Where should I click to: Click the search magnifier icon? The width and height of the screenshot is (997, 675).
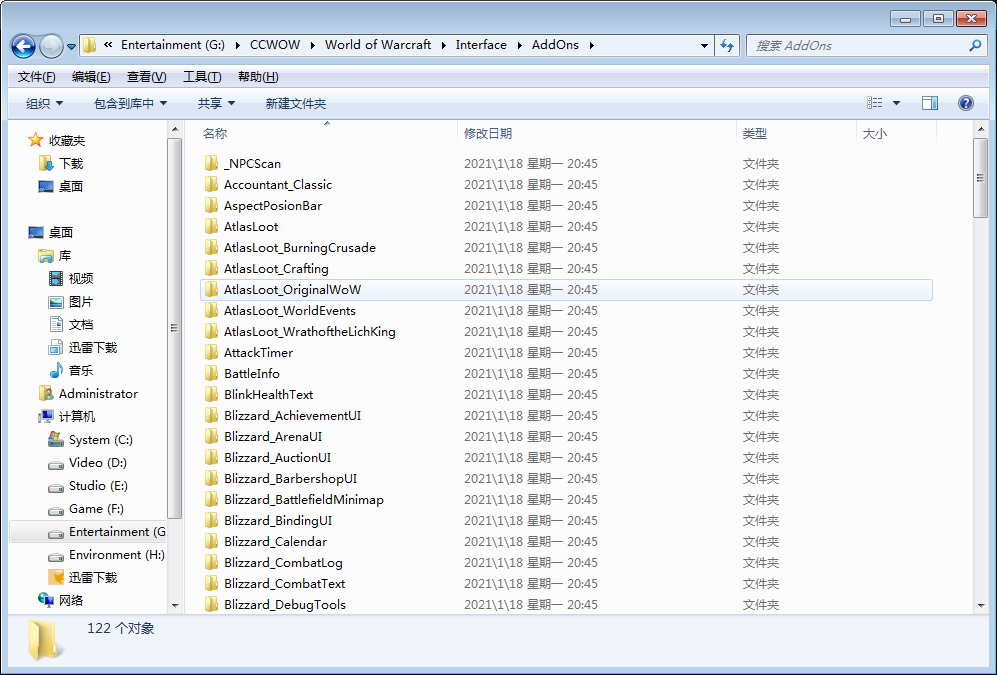pos(975,46)
